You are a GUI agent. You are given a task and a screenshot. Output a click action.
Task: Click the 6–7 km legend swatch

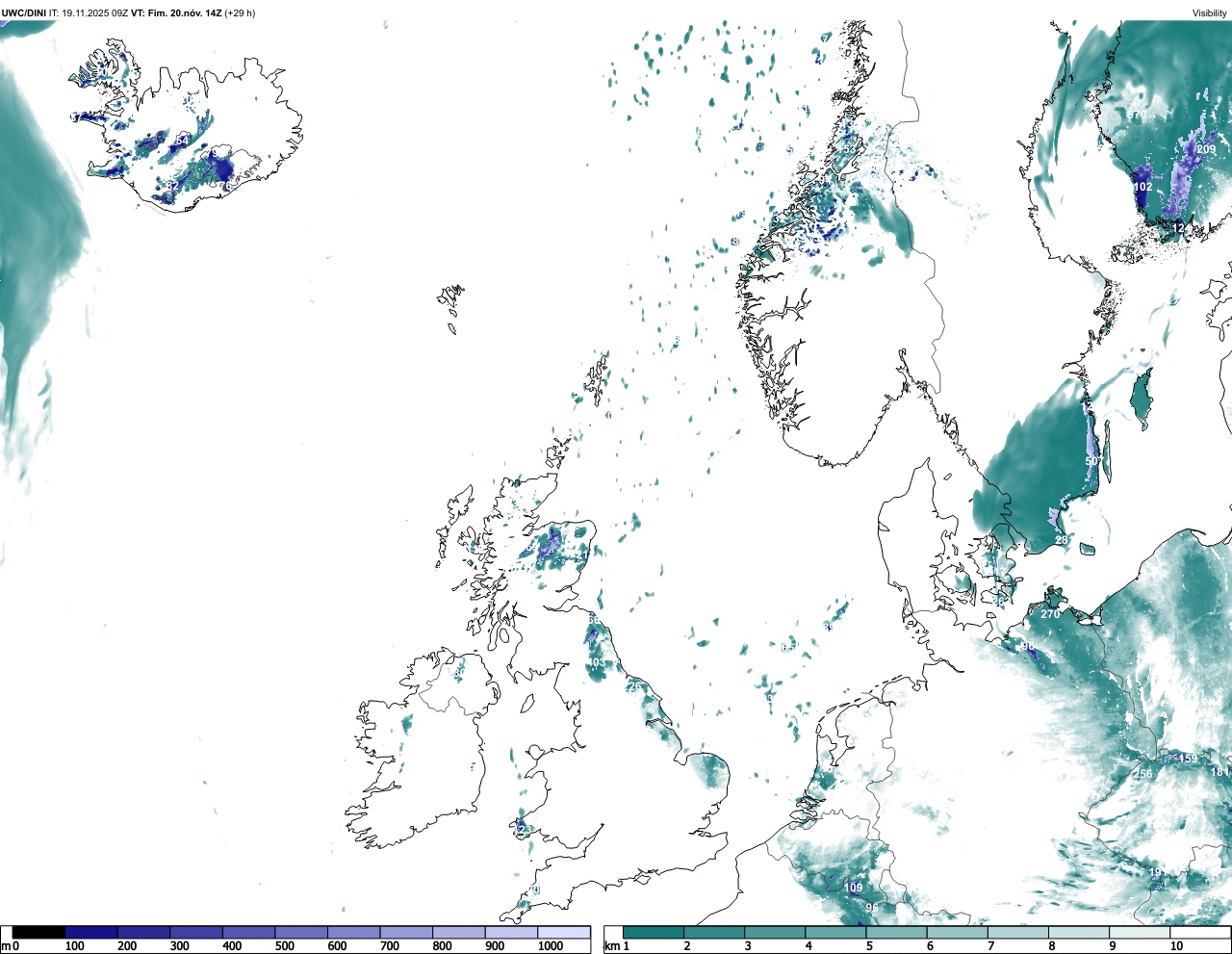point(957,932)
